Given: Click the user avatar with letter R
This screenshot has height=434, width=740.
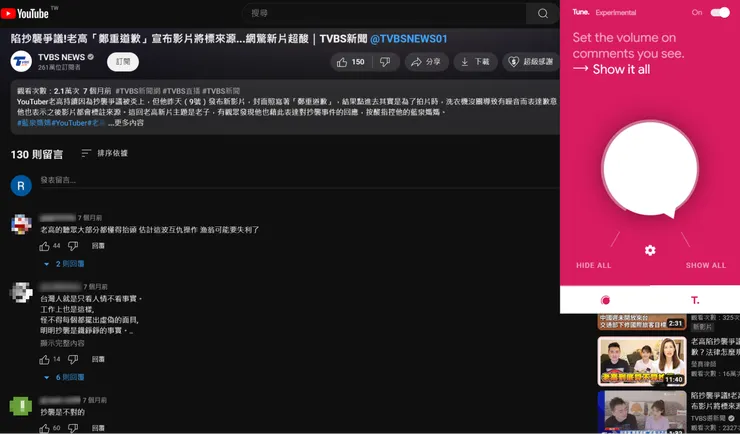Looking at the screenshot, I should (x=21, y=186).
